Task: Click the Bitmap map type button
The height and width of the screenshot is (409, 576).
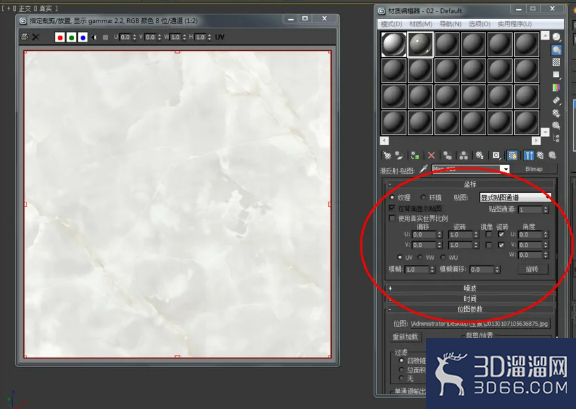Action: (534, 169)
